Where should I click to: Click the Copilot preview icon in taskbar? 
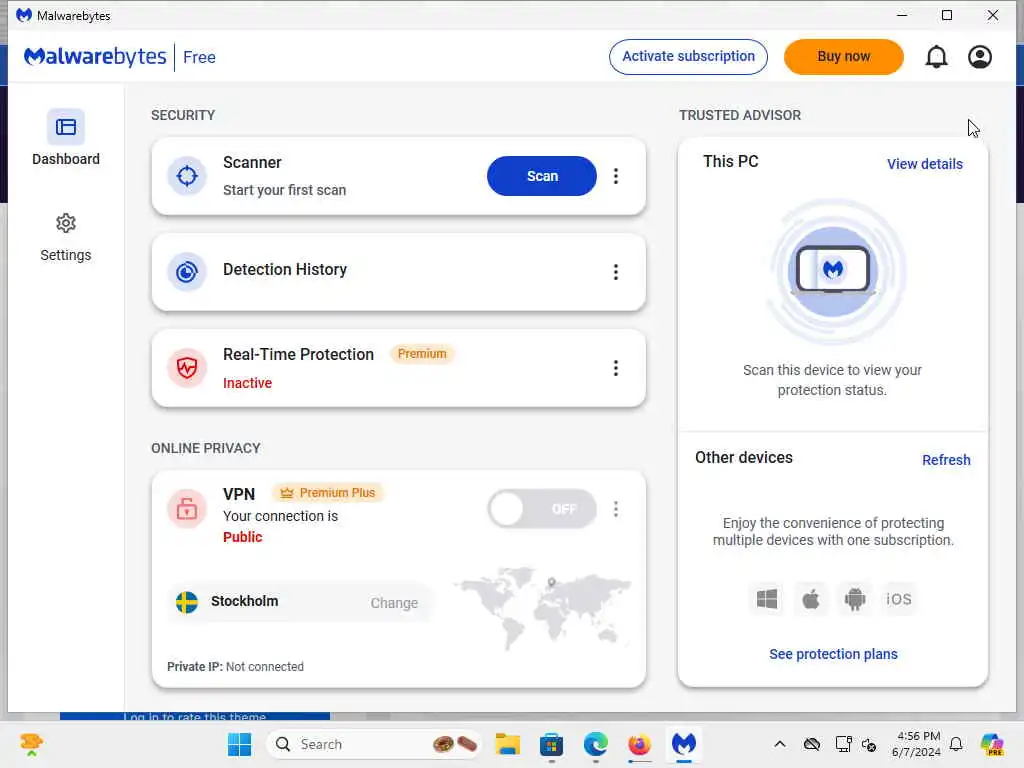tap(991, 744)
